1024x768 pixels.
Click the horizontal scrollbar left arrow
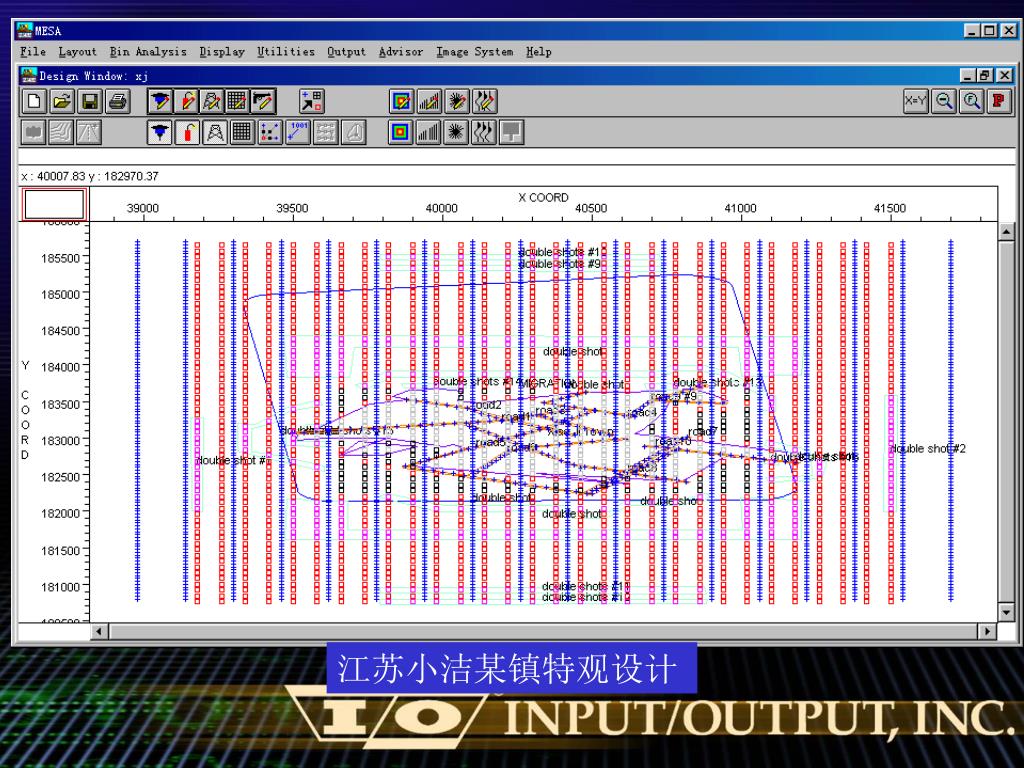pyautogui.click(x=99, y=632)
